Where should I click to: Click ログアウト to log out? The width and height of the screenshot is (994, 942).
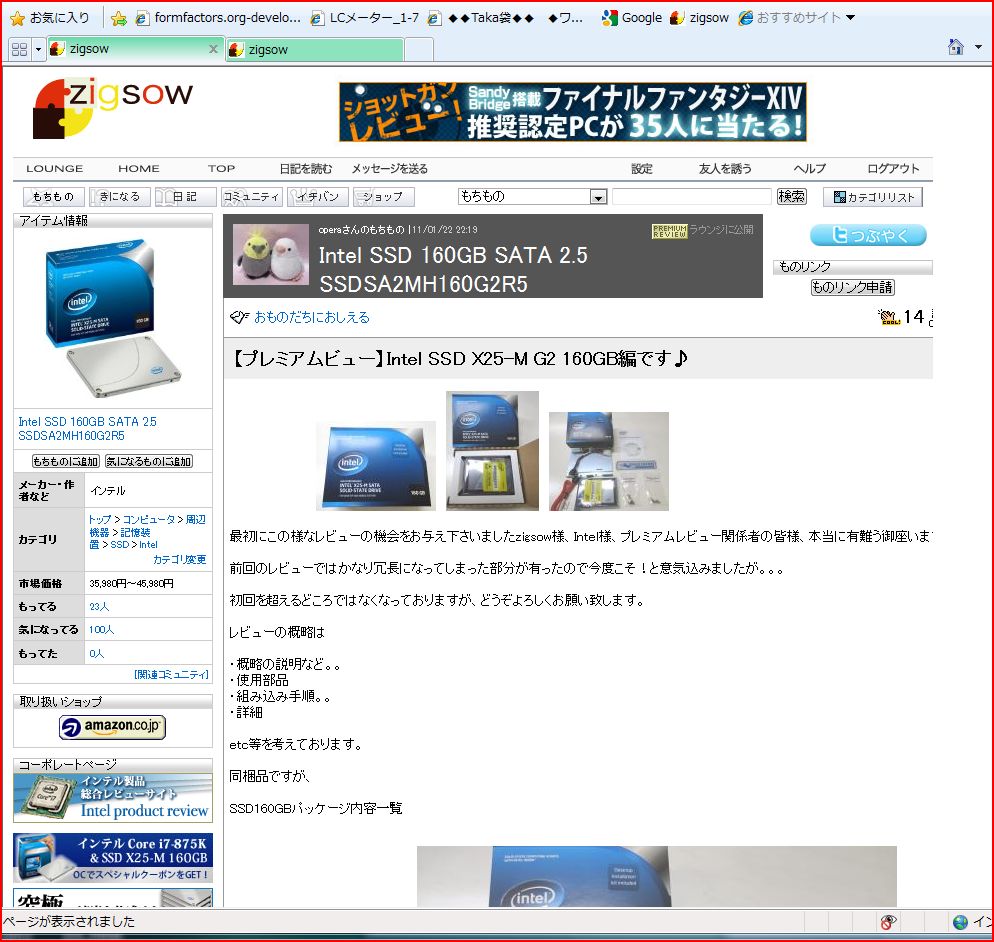coord(893,169)
